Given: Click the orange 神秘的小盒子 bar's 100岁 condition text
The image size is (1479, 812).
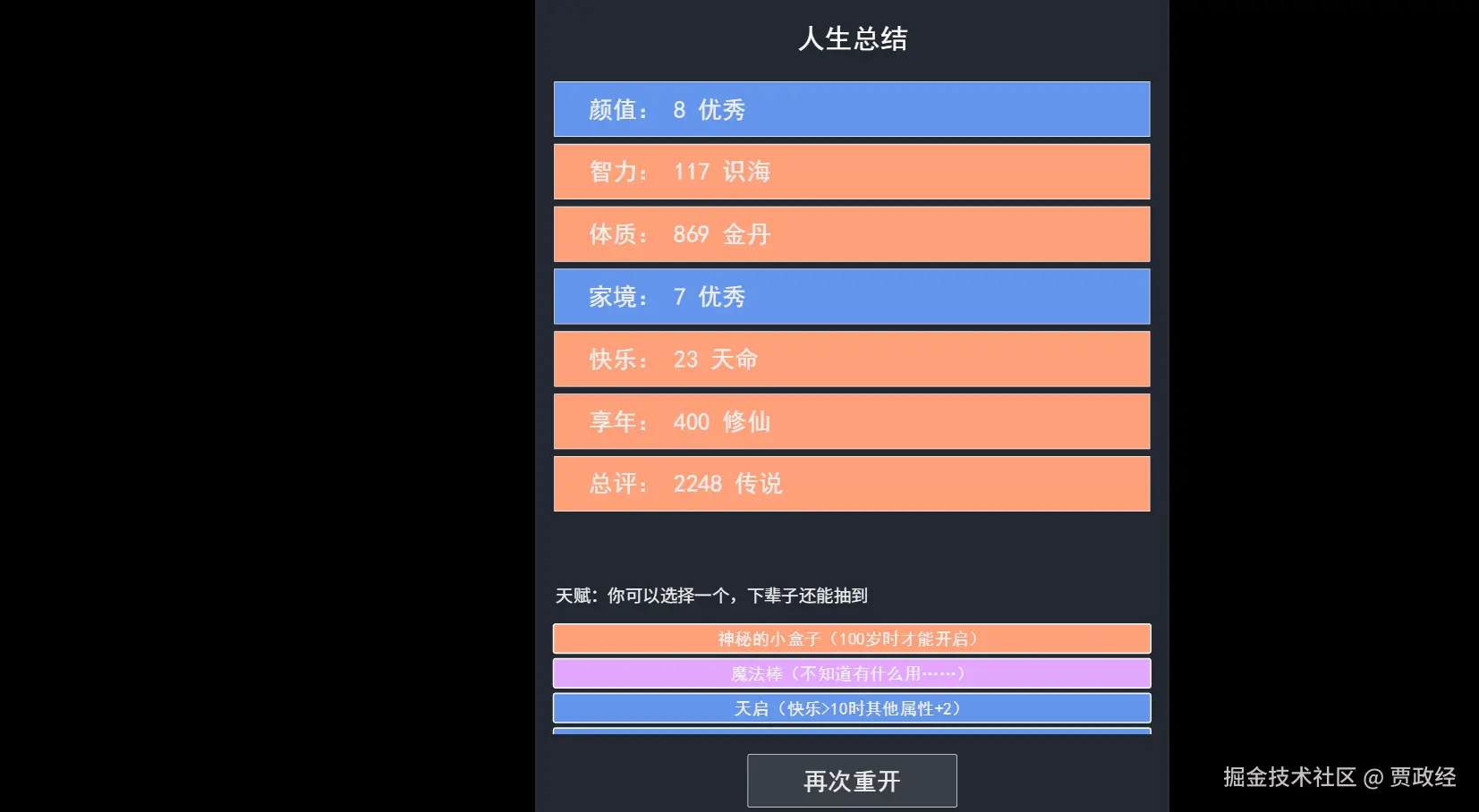Looking at the screenshot, I should pyautogui.click(x=895, y=639).
